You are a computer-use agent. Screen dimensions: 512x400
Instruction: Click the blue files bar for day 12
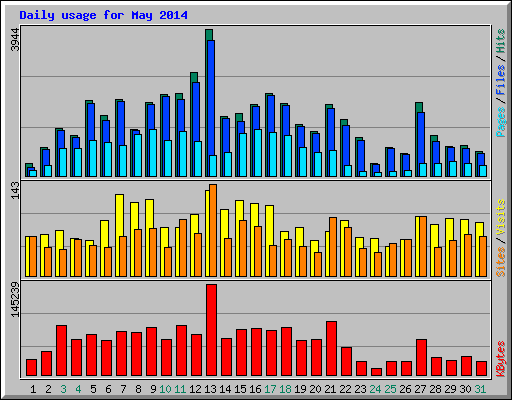[x=196, y=112]
